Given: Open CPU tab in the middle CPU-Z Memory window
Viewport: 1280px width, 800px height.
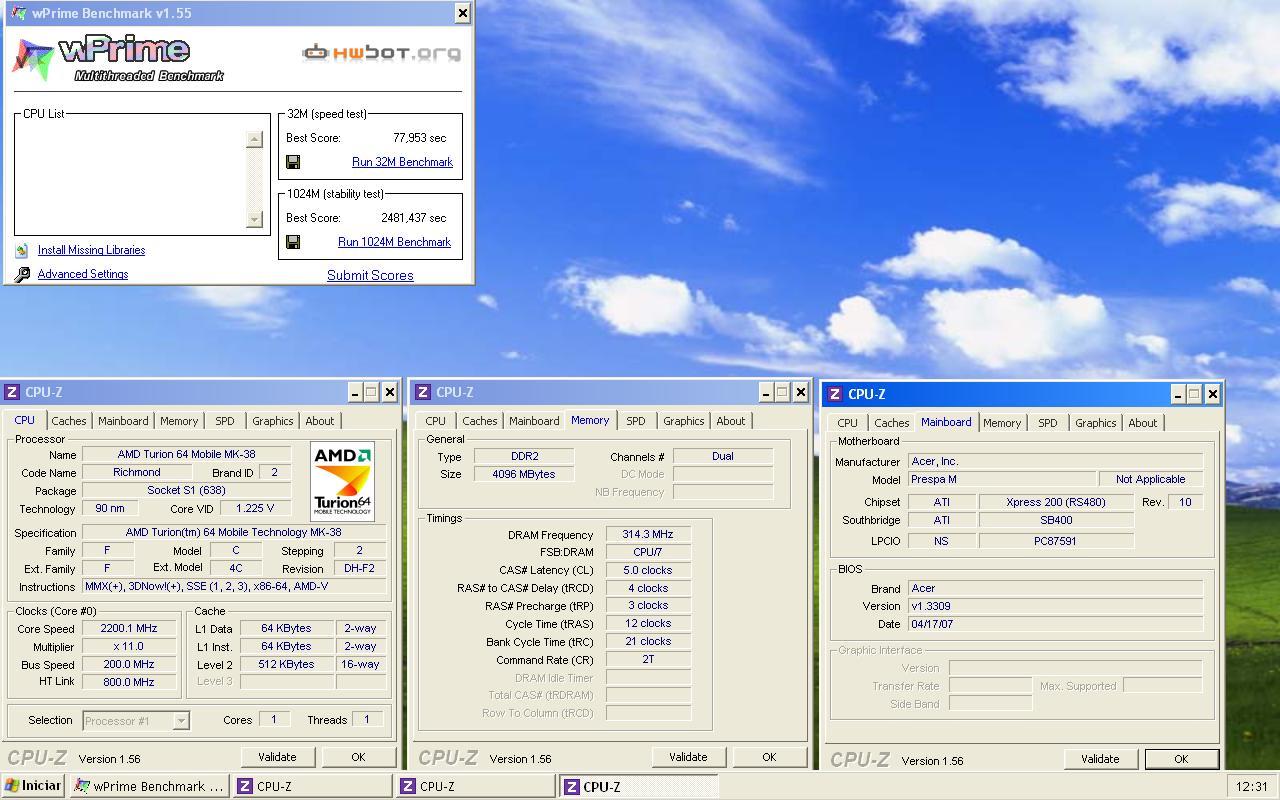Looking at the screenshot, I should pos(435,421).
